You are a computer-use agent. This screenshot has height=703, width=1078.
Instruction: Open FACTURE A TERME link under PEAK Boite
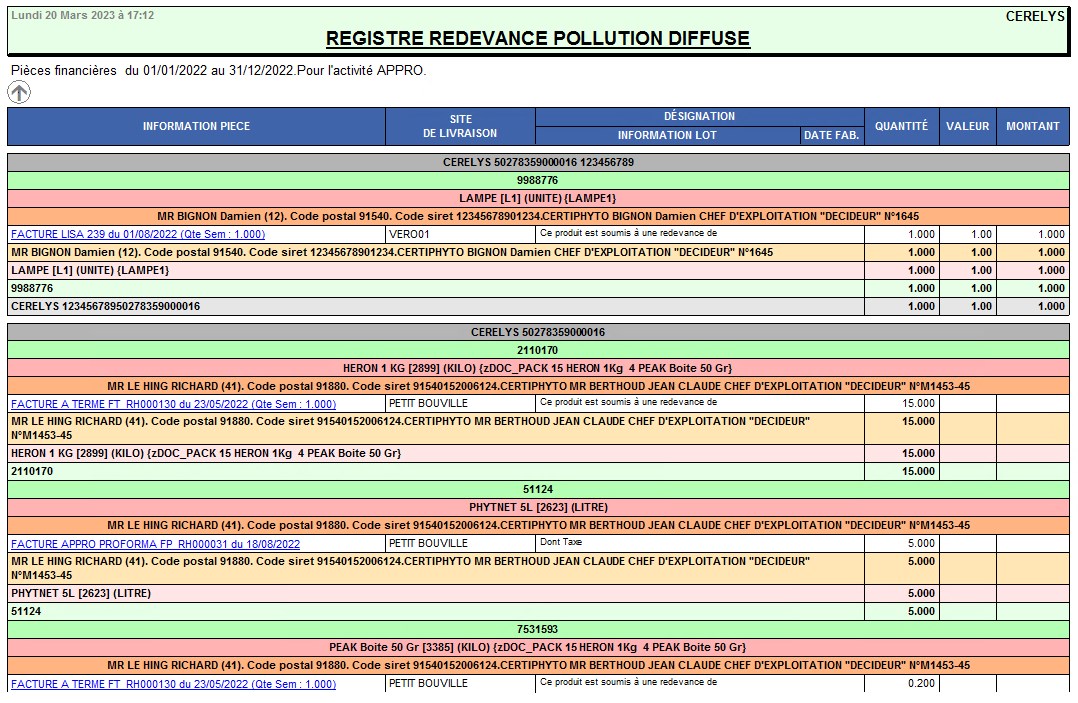pyautogui.click(x=173, y=684)
